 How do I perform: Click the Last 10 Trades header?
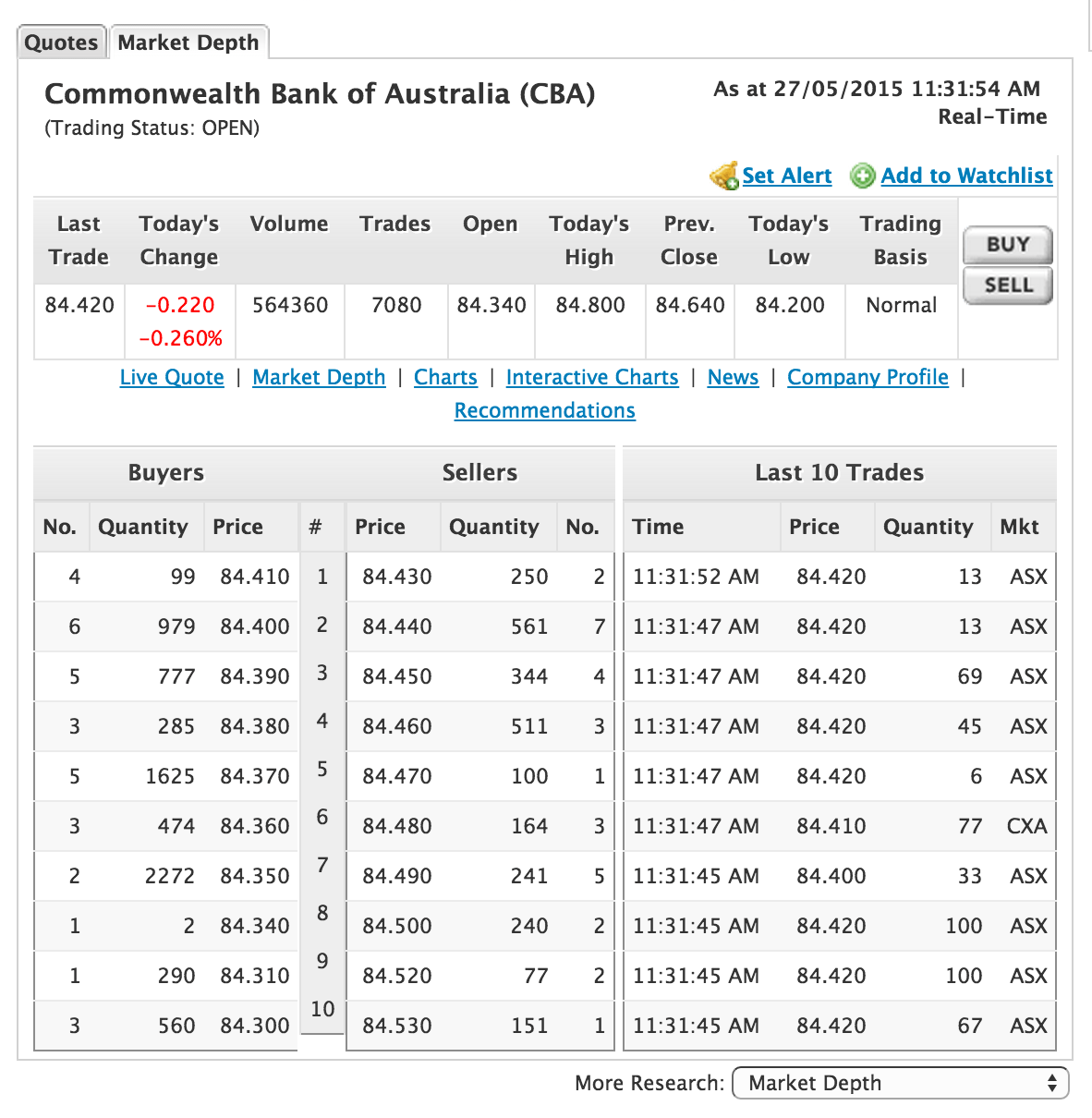[839, 472]
